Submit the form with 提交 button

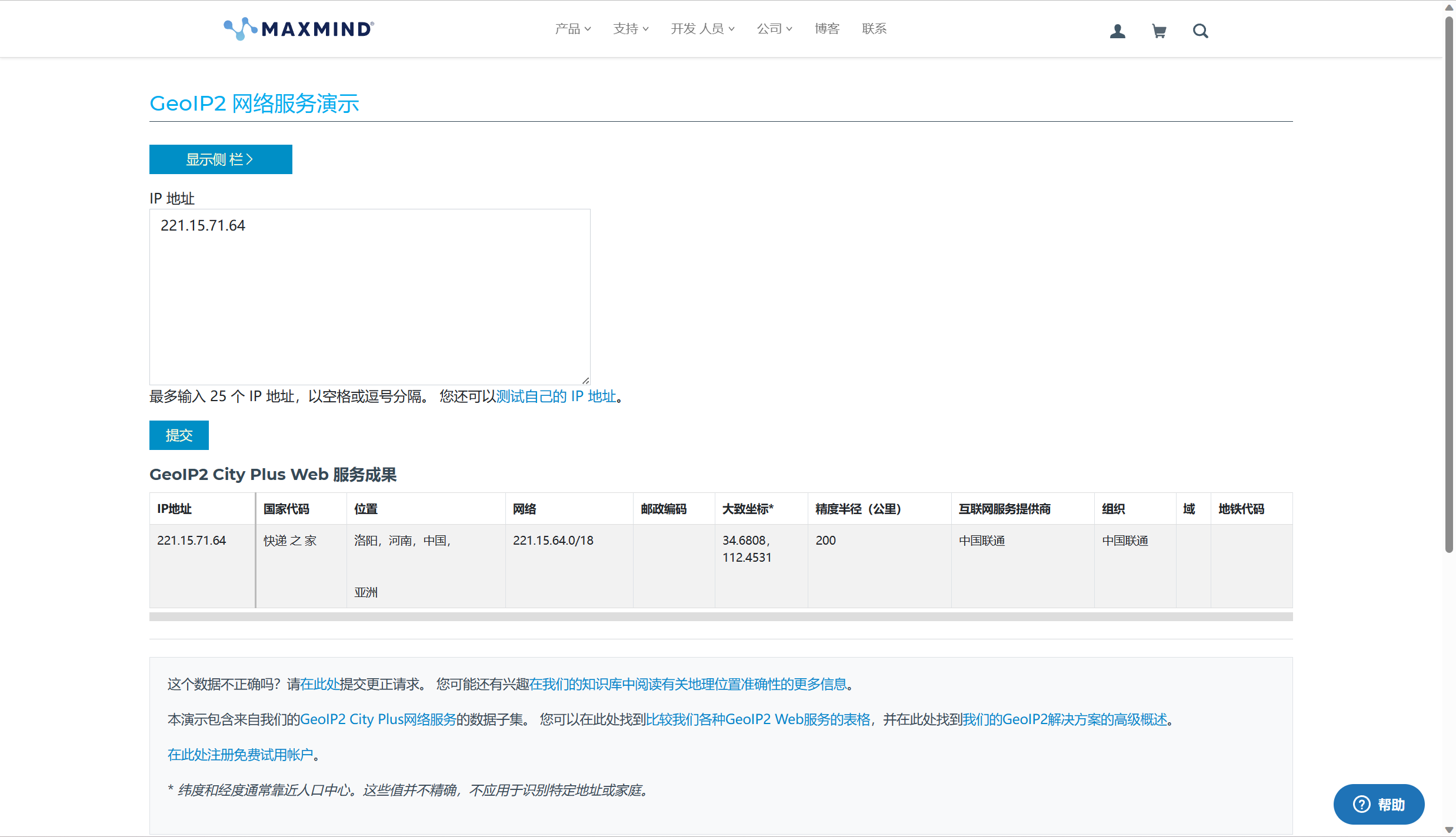pos(179,435)
